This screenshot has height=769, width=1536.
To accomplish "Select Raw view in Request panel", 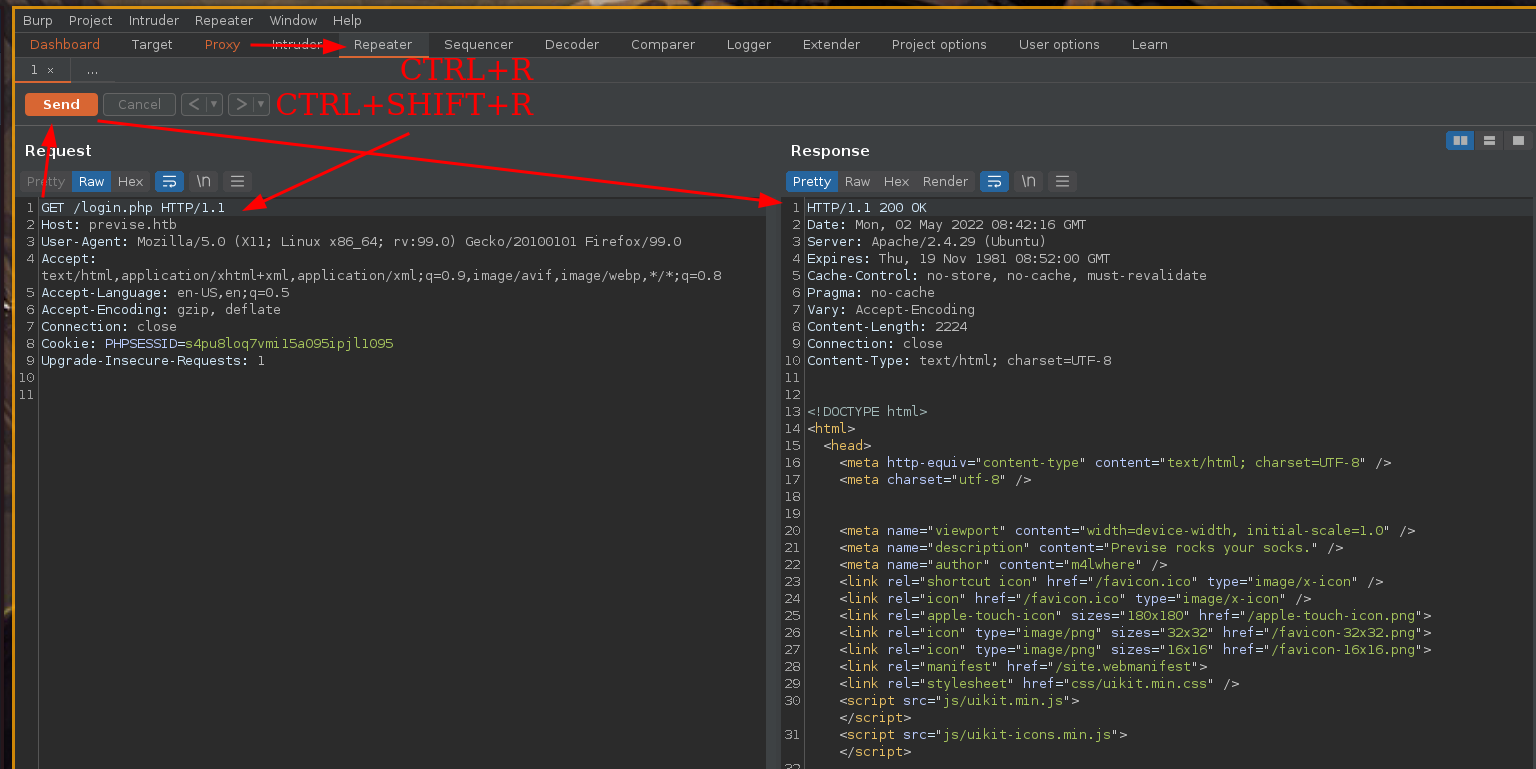I will 92,181.
